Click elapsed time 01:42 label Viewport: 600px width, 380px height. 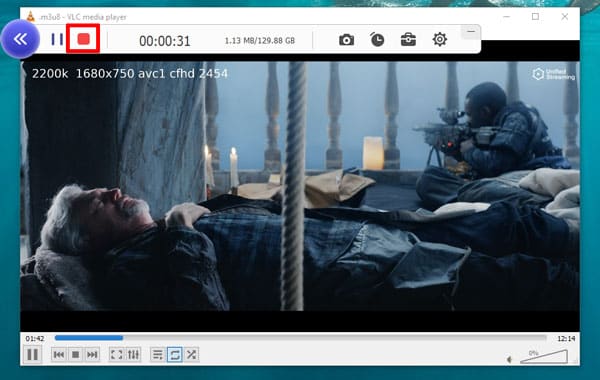(x=35, y=339)
